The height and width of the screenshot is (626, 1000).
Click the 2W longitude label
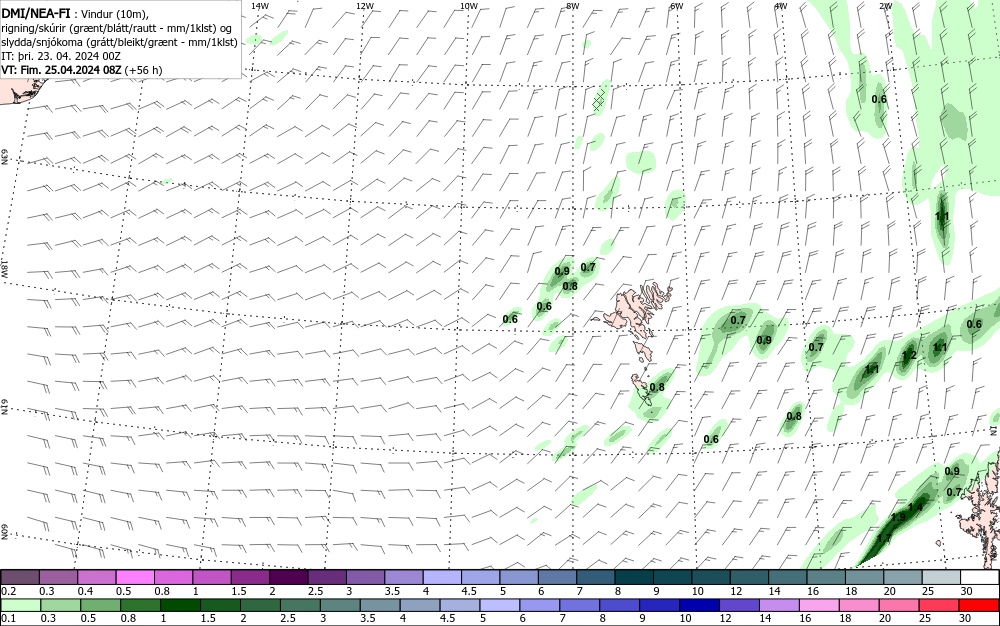[885, 6]
